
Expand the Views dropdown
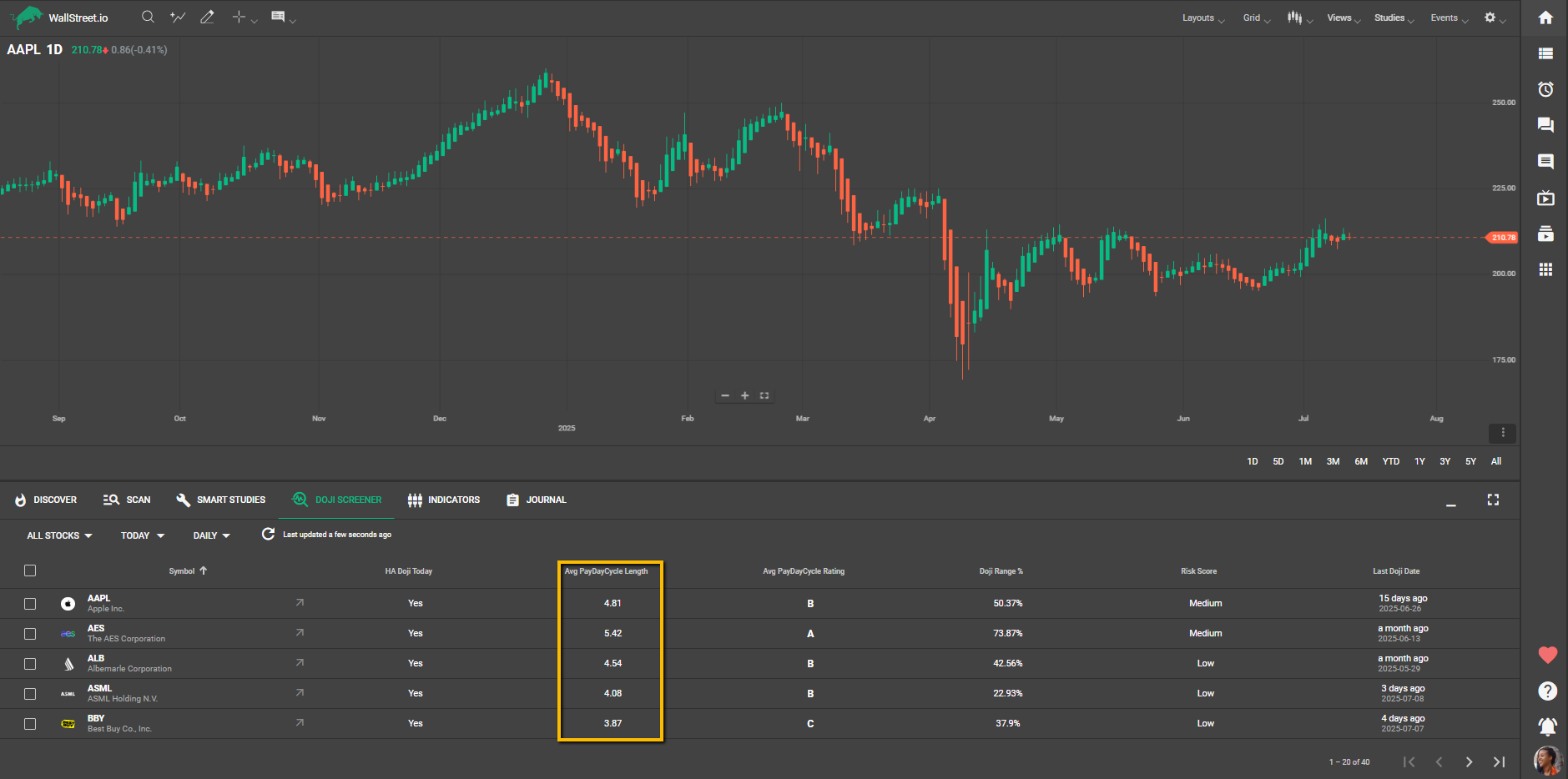pos(1344,18)
